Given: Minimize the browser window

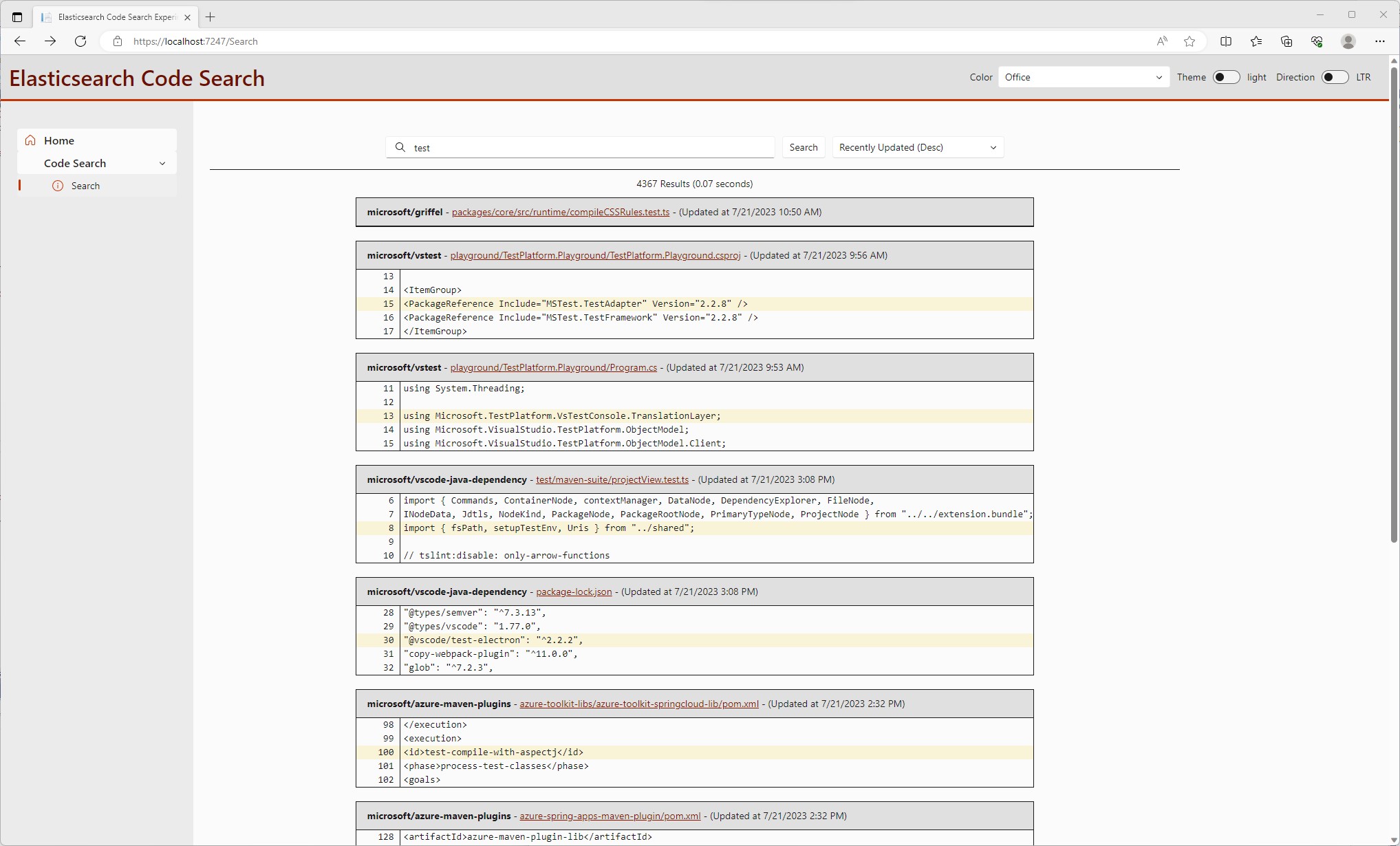Looking at the screenshot, I should pos(1320,14).
